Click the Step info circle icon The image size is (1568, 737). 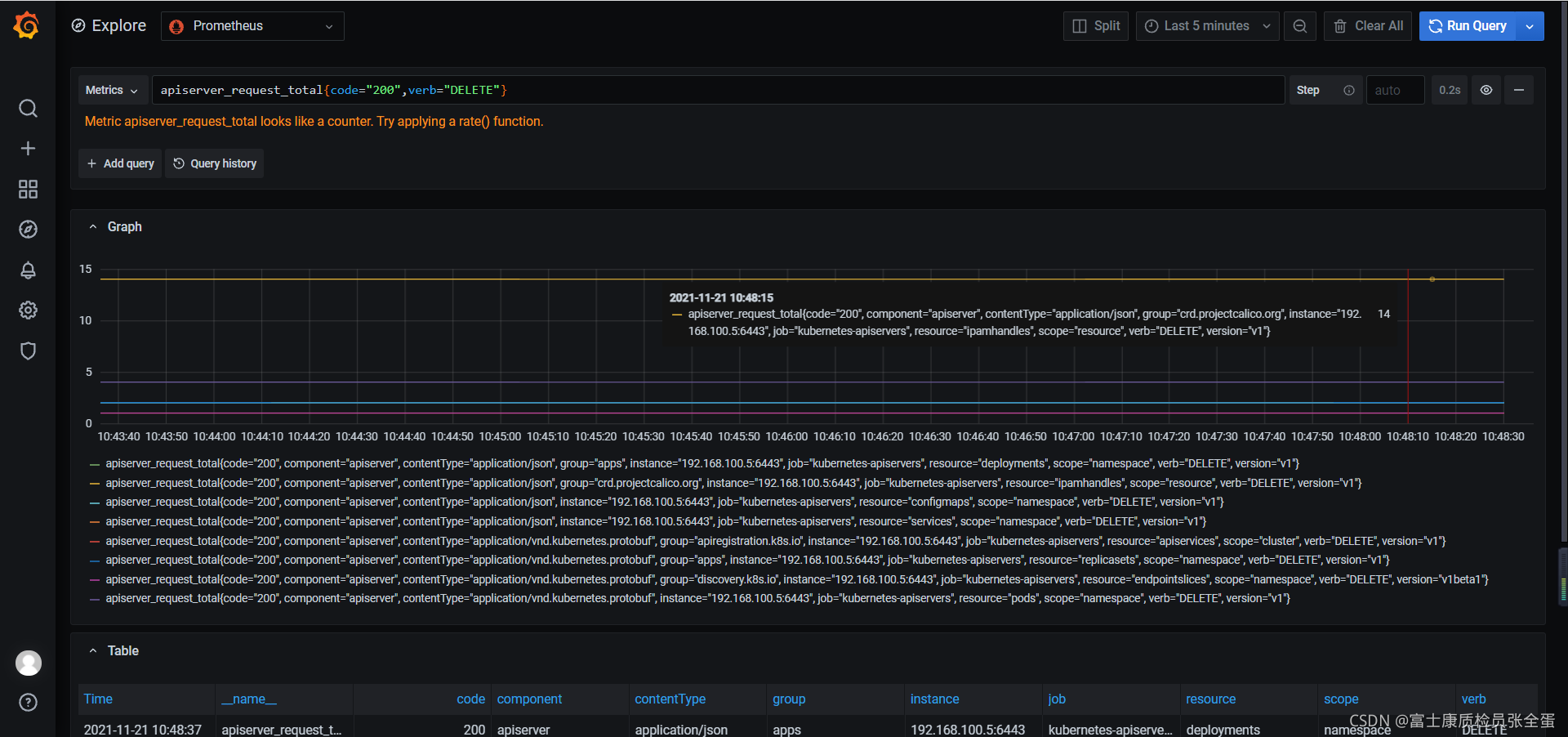1349,91
